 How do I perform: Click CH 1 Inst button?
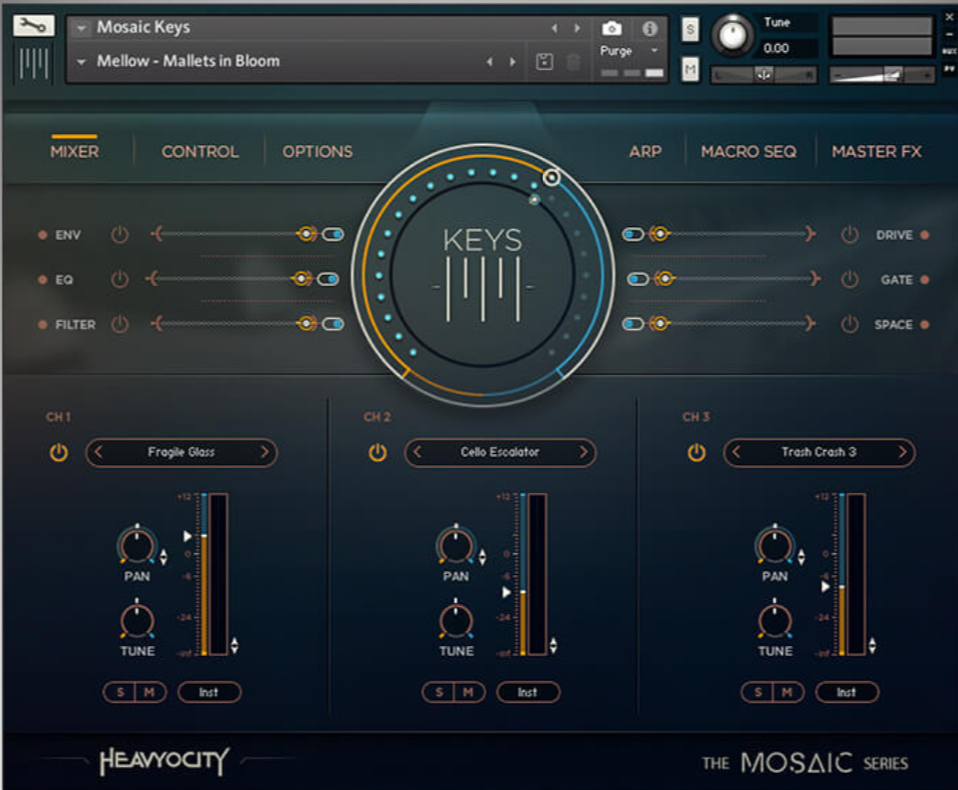pos(209,692)
